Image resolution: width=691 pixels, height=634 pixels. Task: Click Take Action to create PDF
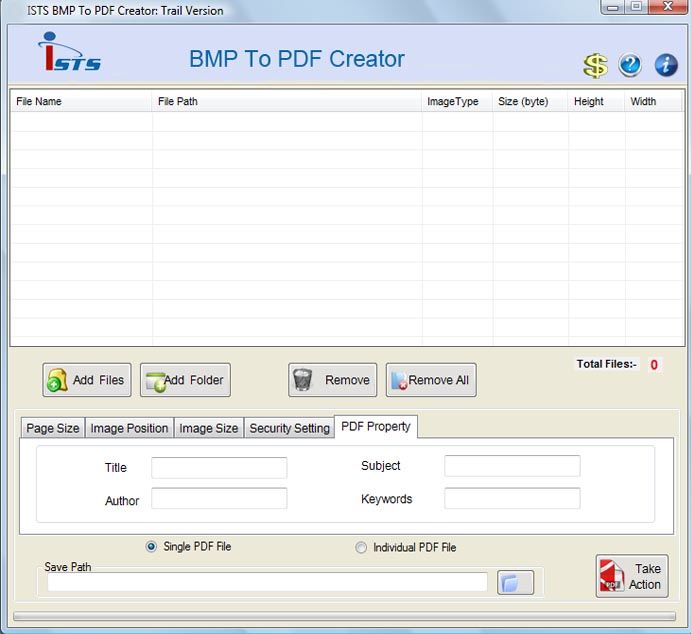pos(632,577)
